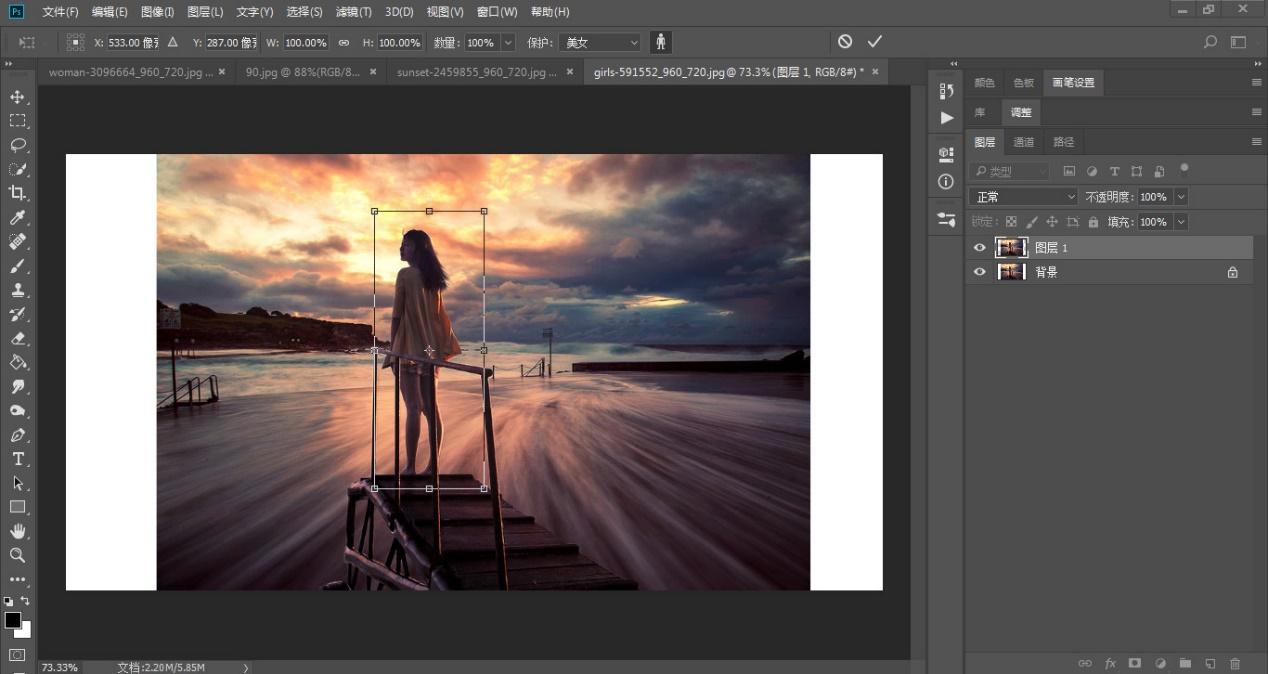Screen dimensions: 1268x674
Task: Select the Lasso tool
Action: pyautogui.click(x=17, y=145)
